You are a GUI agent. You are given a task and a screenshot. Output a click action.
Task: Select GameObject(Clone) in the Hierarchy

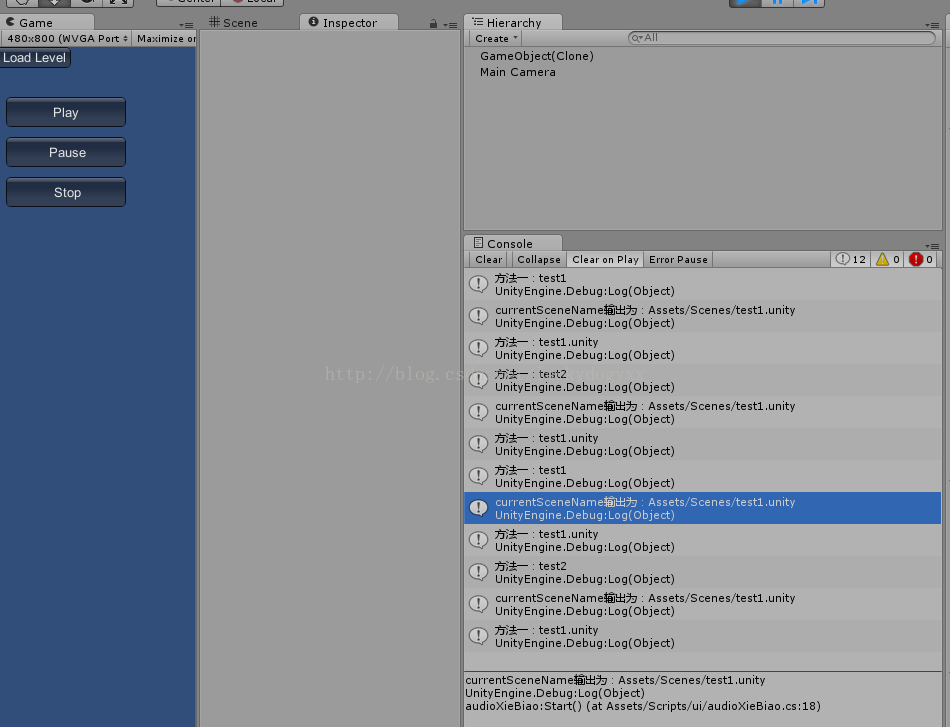coord(537,56)
